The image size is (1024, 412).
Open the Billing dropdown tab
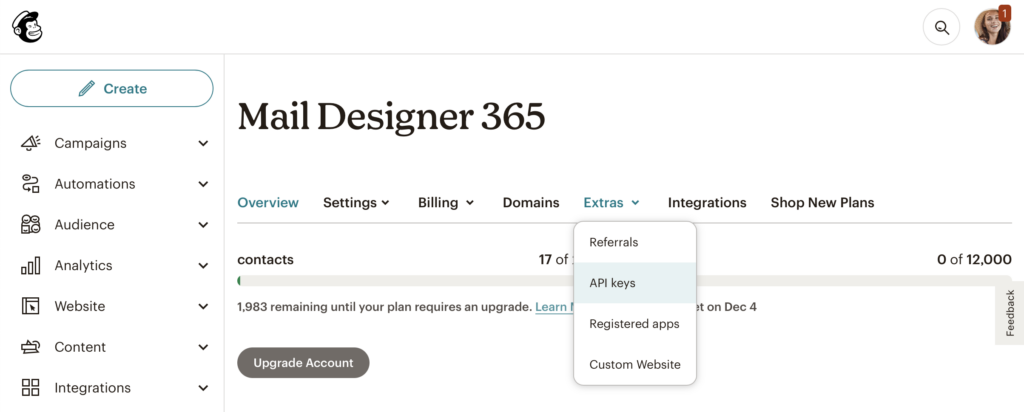click(446, 202)
